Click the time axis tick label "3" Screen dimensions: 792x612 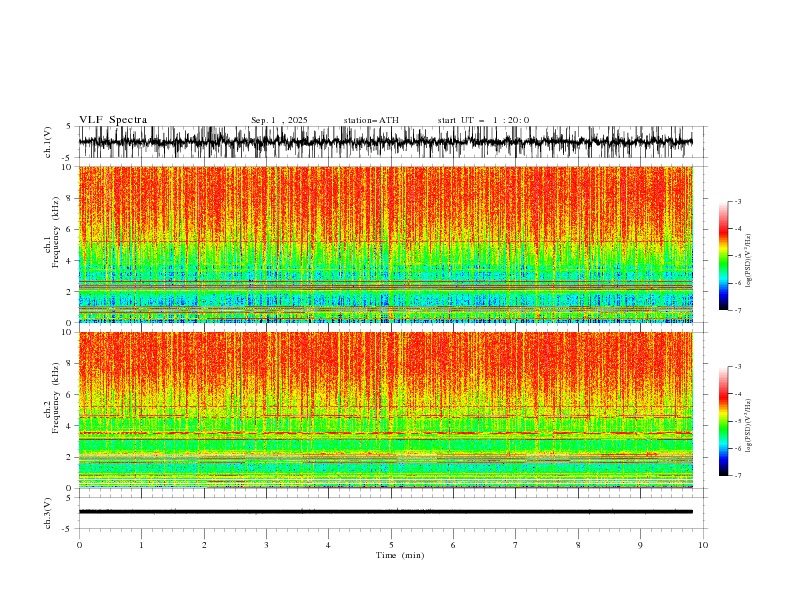coord(266,545)
